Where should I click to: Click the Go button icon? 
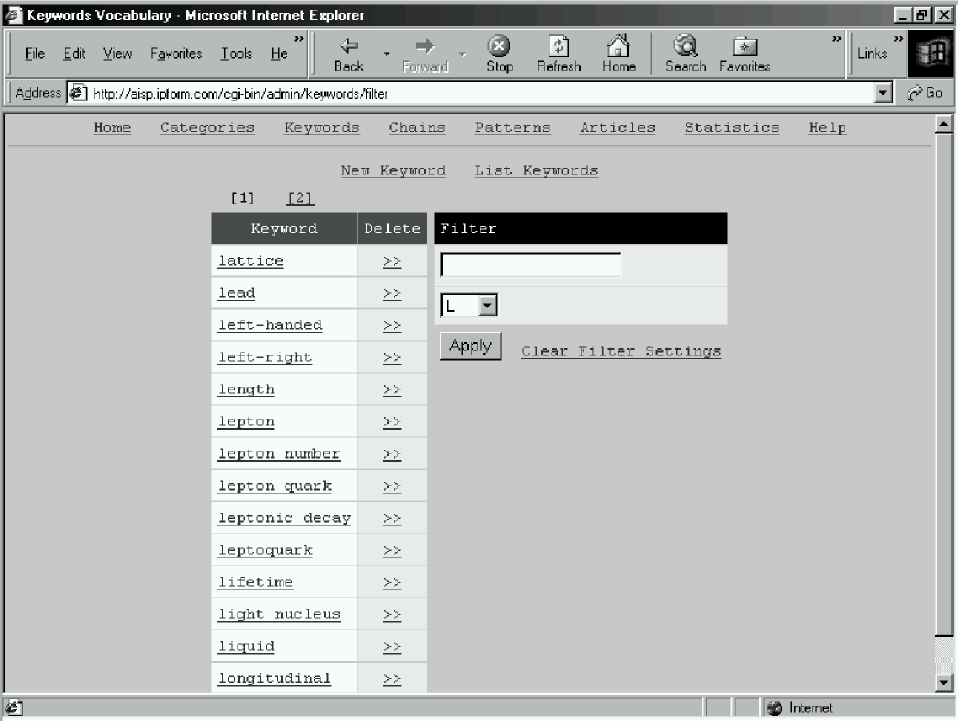(x=915, y=93)
